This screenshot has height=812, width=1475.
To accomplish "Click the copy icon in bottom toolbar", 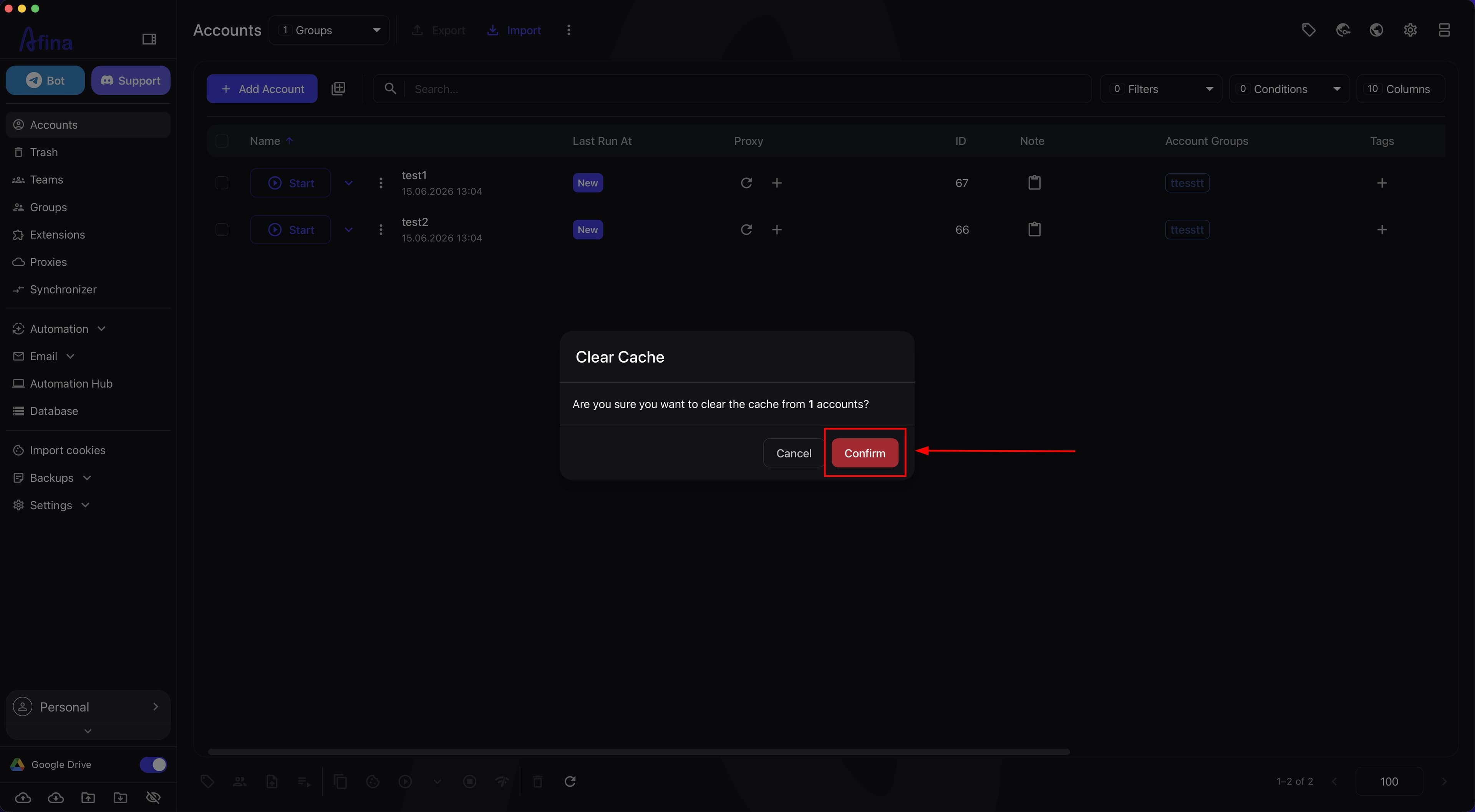I will tap(340, 782).
